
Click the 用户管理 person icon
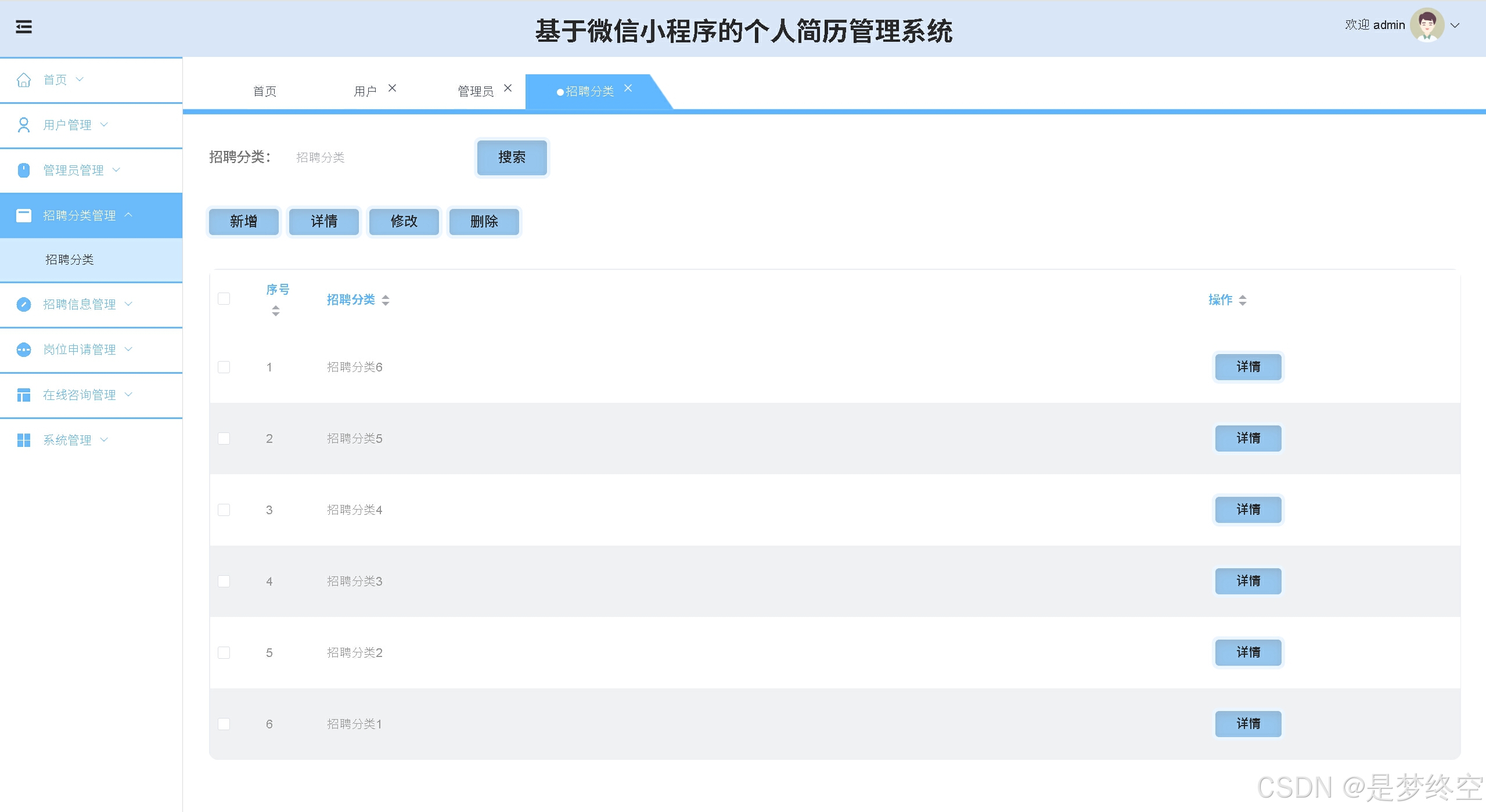24,125
